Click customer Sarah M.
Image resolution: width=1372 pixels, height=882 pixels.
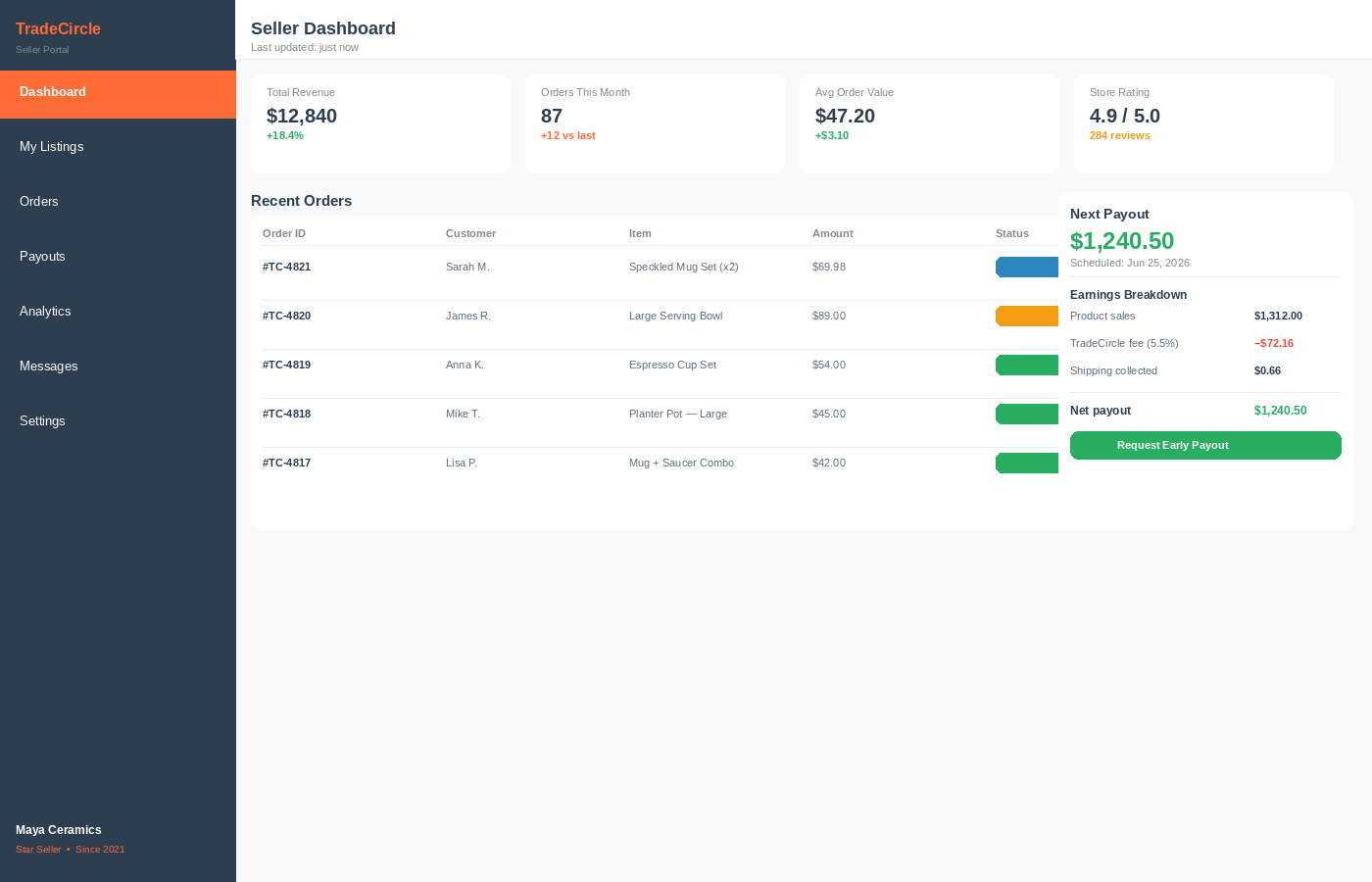pos(467,267)
